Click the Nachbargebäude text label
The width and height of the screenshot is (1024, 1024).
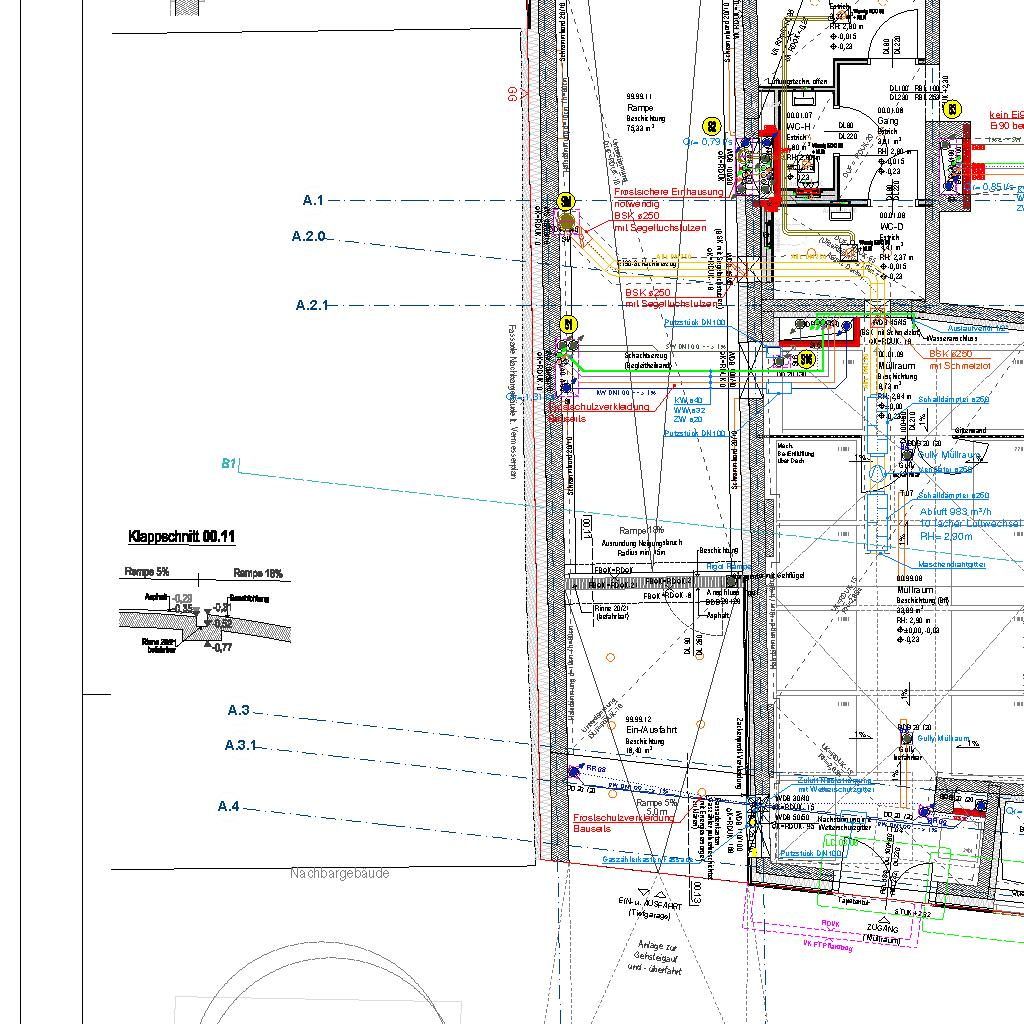(339, 874)
